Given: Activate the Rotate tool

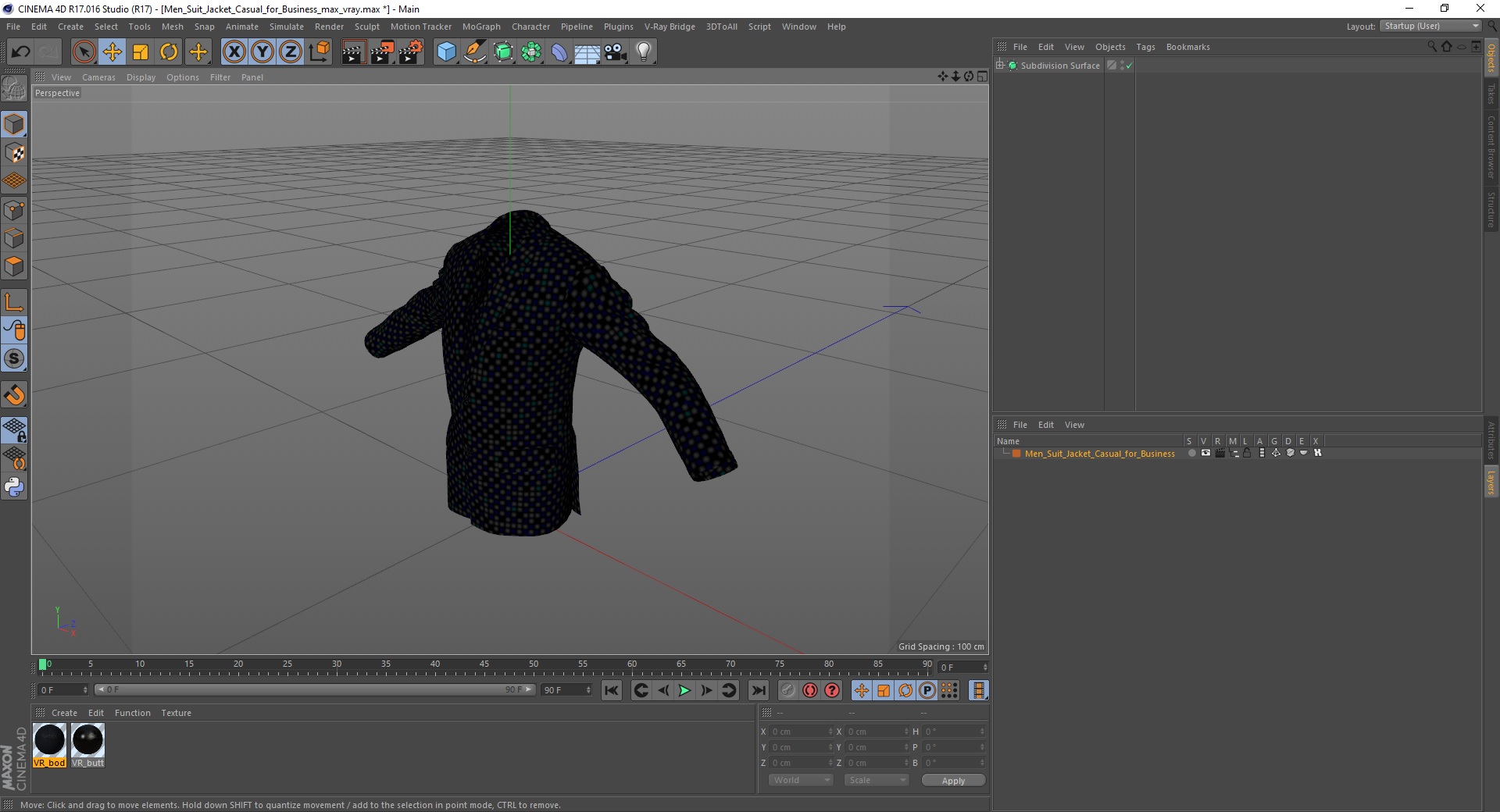Looking at the screenshot, I should [169, 52].
